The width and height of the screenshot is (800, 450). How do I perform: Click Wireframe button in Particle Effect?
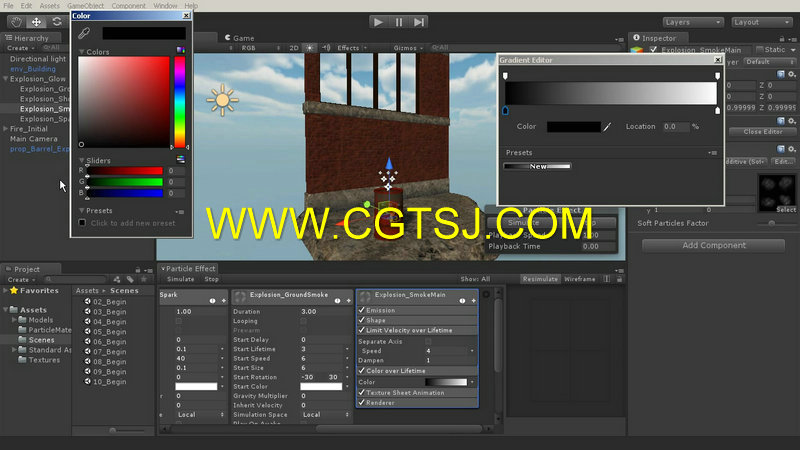click(580, 279)
